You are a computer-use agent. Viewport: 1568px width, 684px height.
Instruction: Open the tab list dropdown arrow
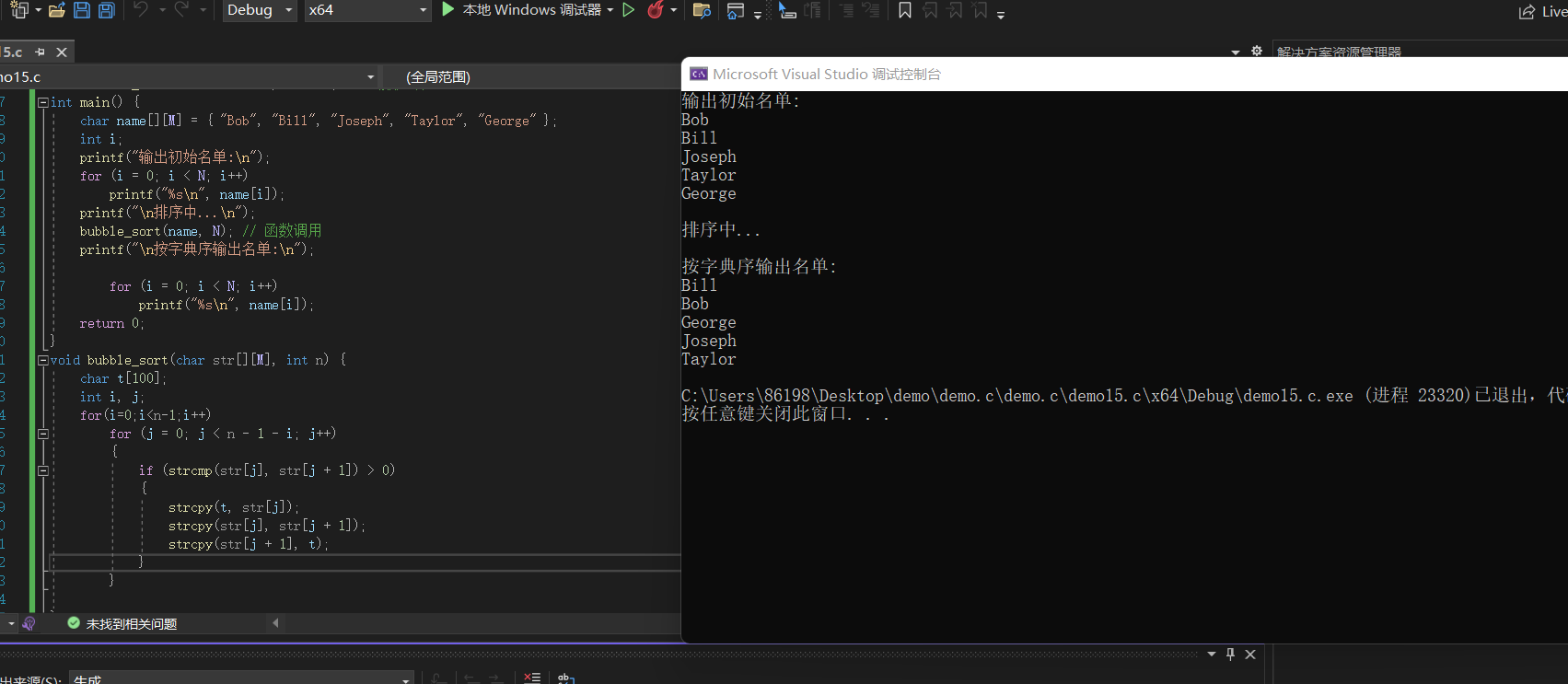point(1236,52)
